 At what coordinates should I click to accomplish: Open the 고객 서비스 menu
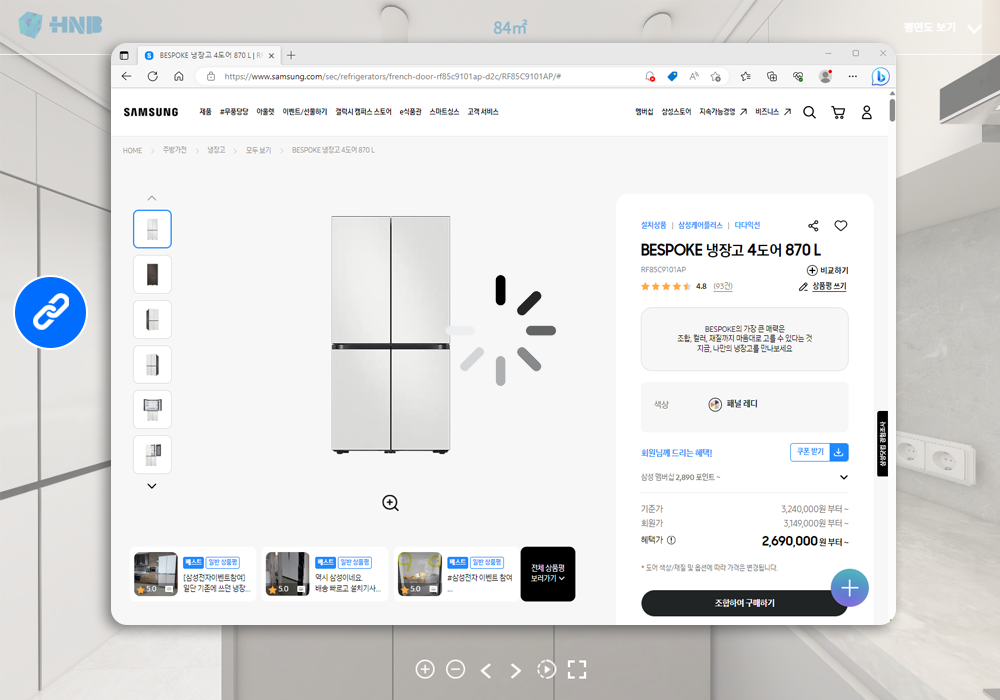483,112
